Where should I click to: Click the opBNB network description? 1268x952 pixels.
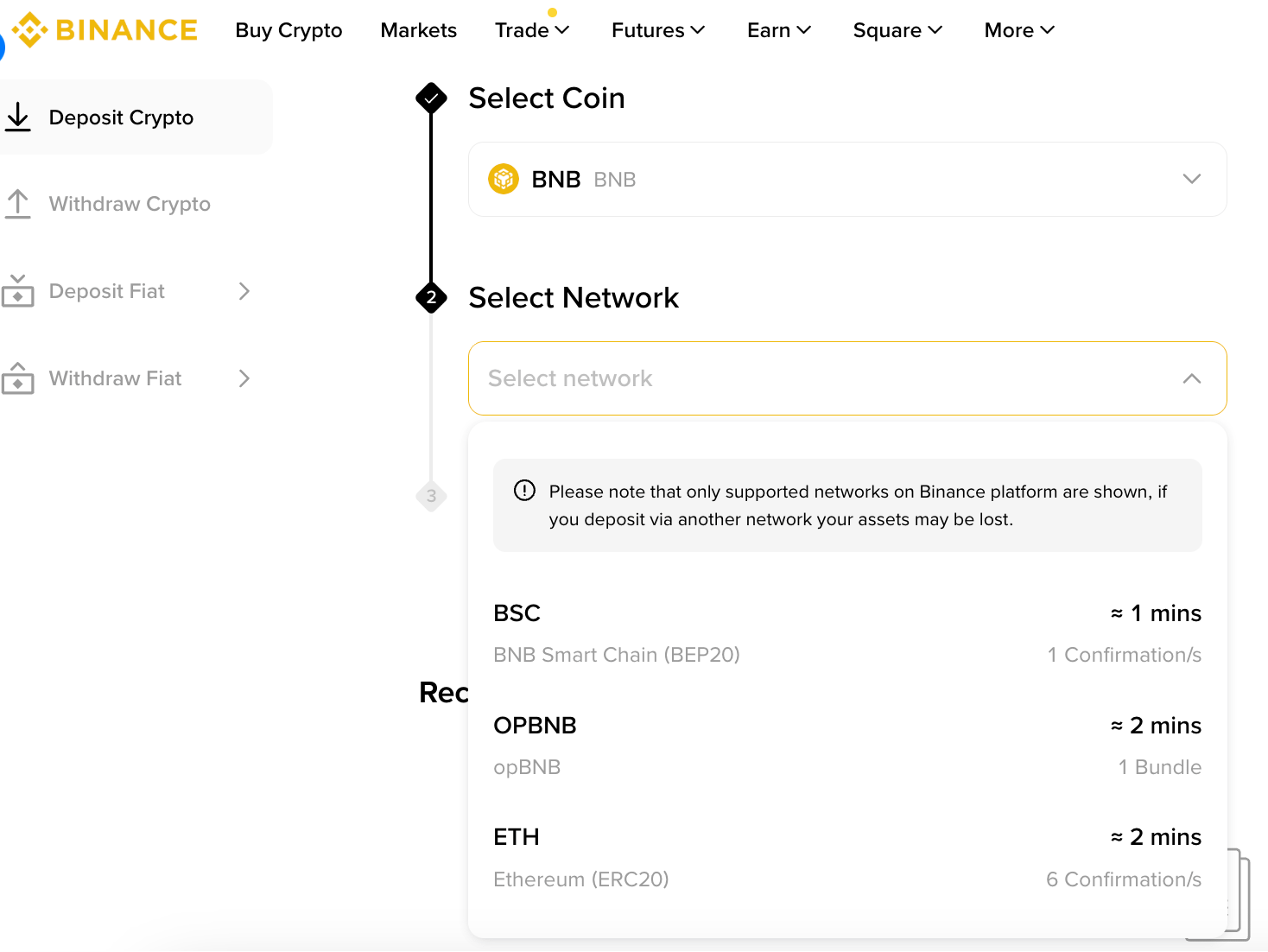point(527,767)
